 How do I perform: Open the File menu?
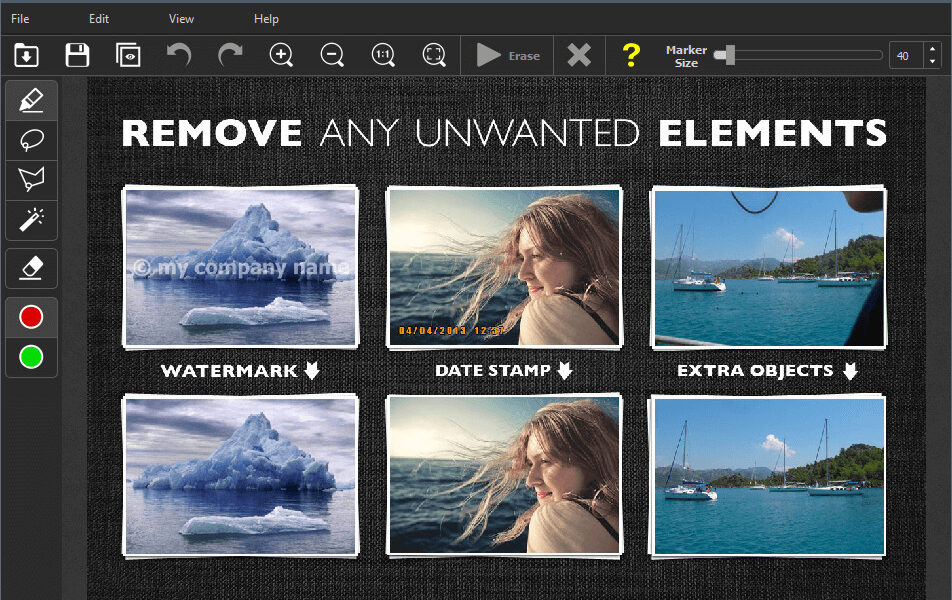point(20,19)
